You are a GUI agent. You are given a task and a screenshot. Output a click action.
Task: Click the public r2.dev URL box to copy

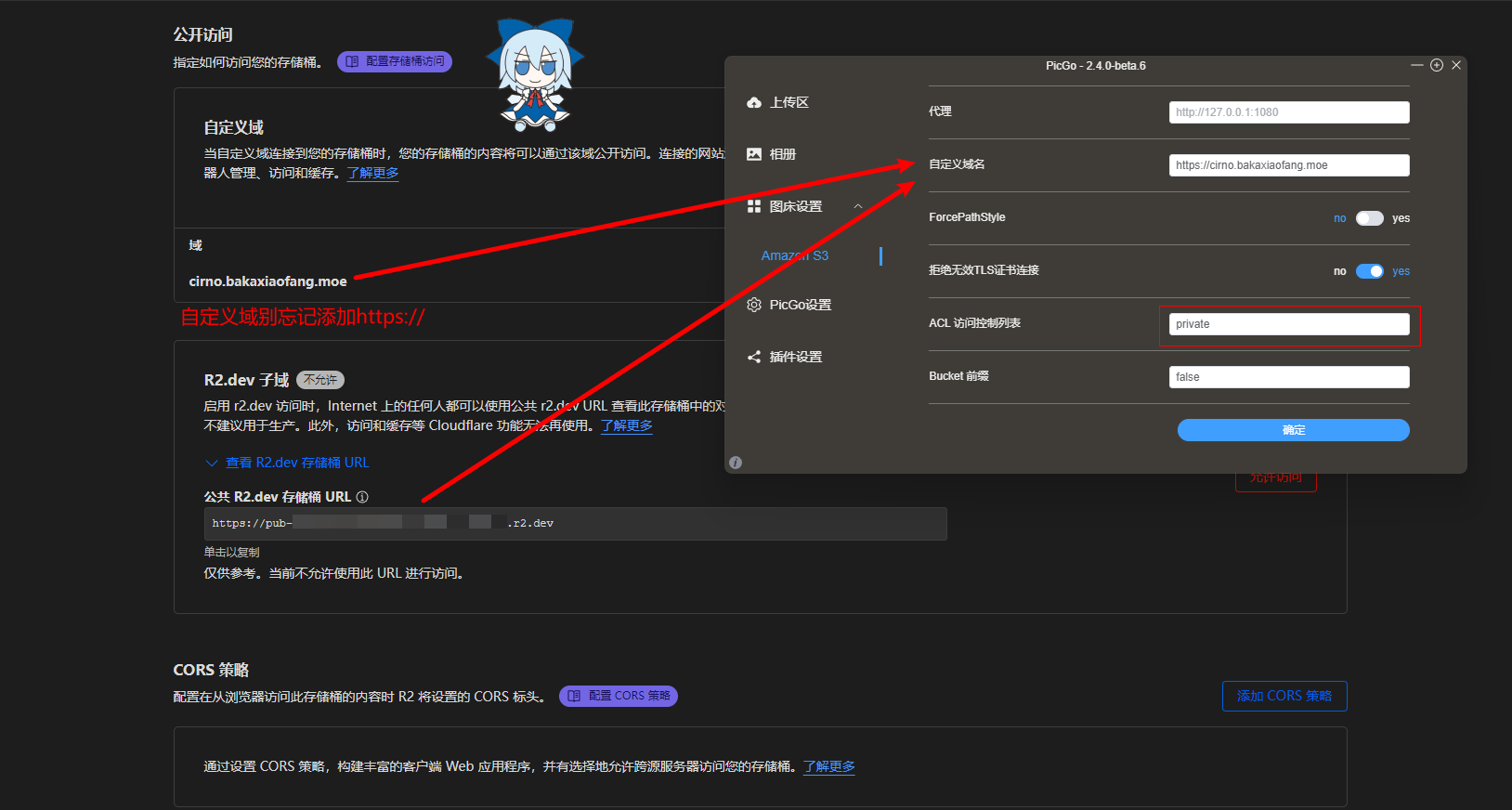pos(575,524)
